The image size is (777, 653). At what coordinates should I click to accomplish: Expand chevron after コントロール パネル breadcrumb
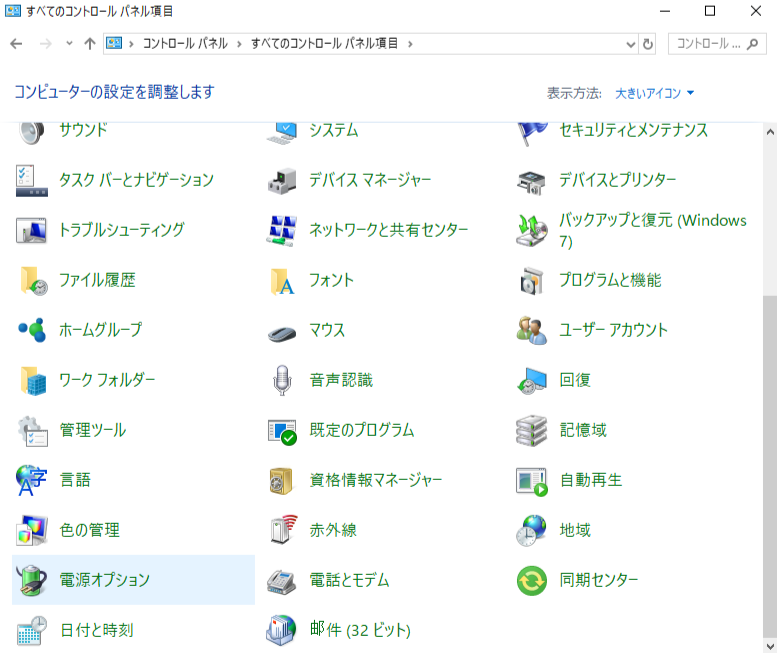[238, 44]
